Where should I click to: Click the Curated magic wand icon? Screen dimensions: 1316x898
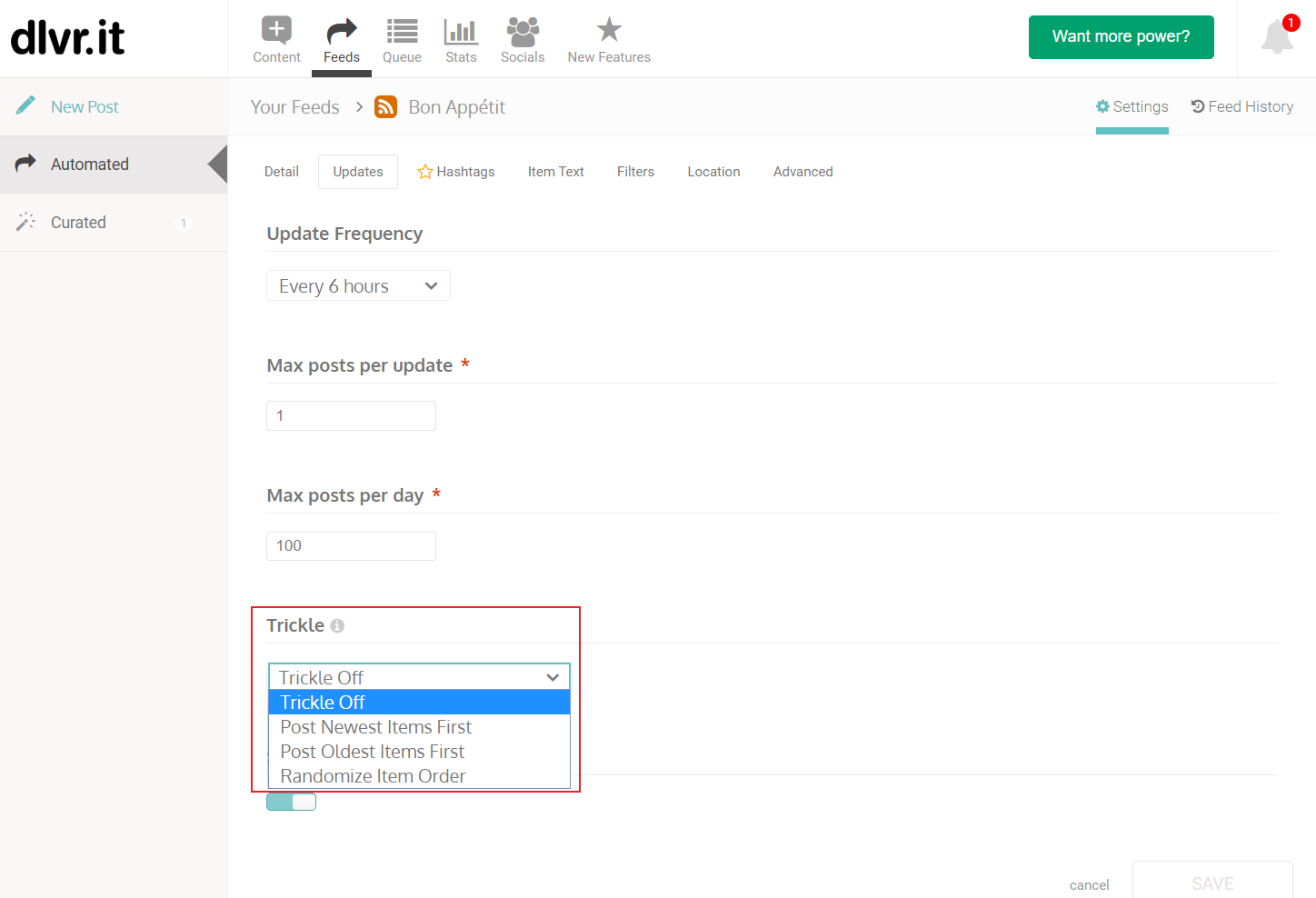pyautogui.click(x=25, y=221)
